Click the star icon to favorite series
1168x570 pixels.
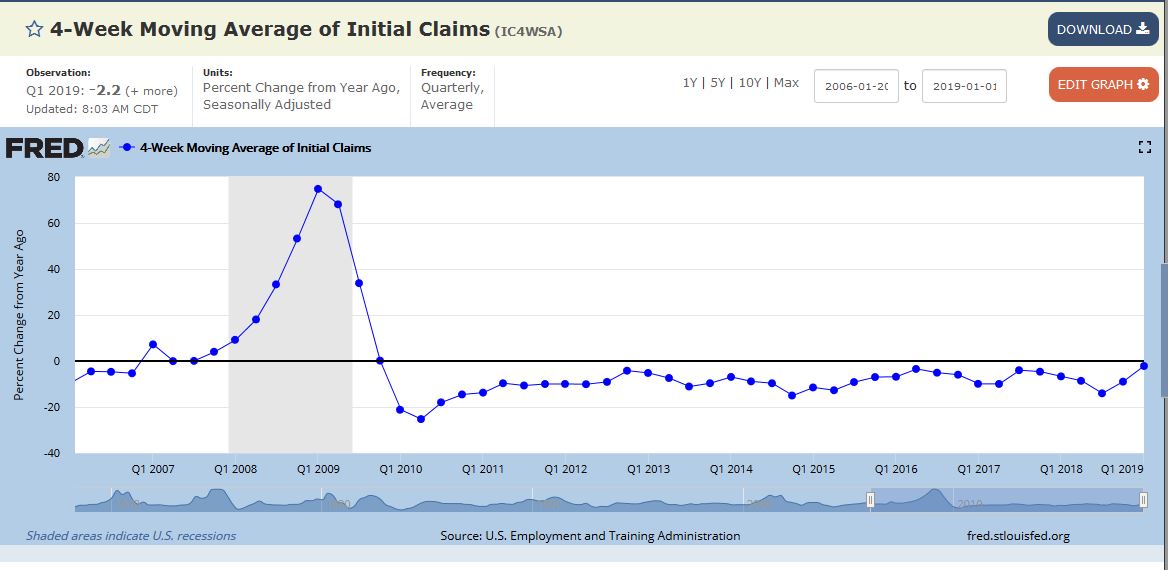(x=34, y=29)
